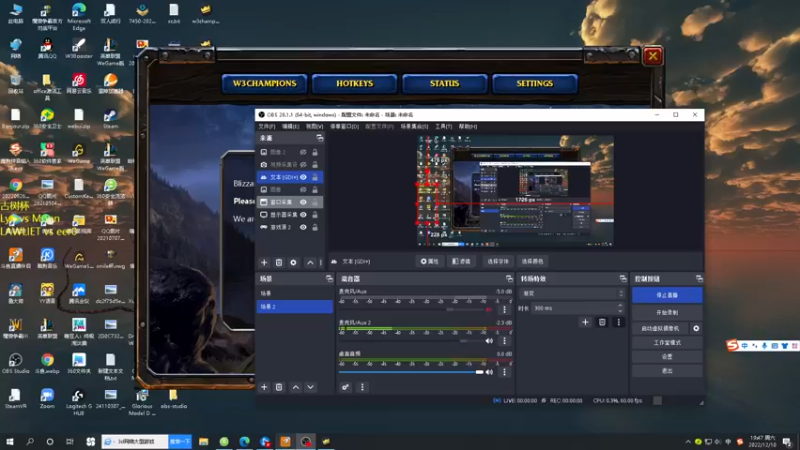The width and height of the screenshot is (800, 450).
Task: Click 开始录制 start recording button
Action: point(667,312)
